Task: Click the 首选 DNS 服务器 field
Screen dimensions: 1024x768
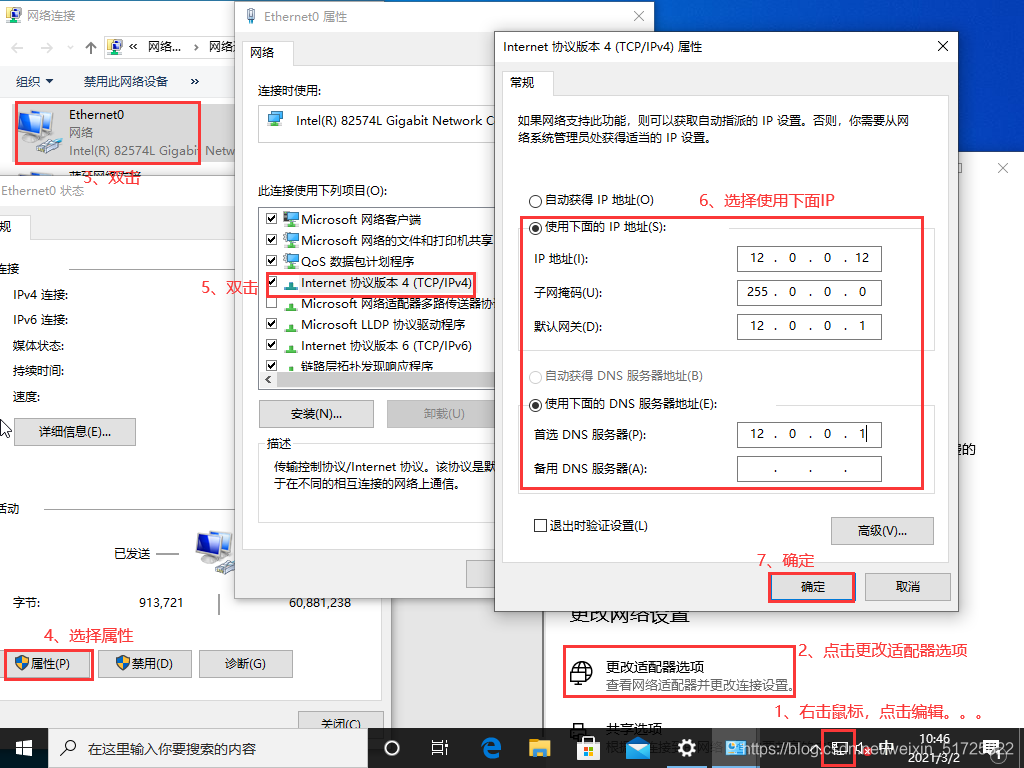Action: click(809, 434)
